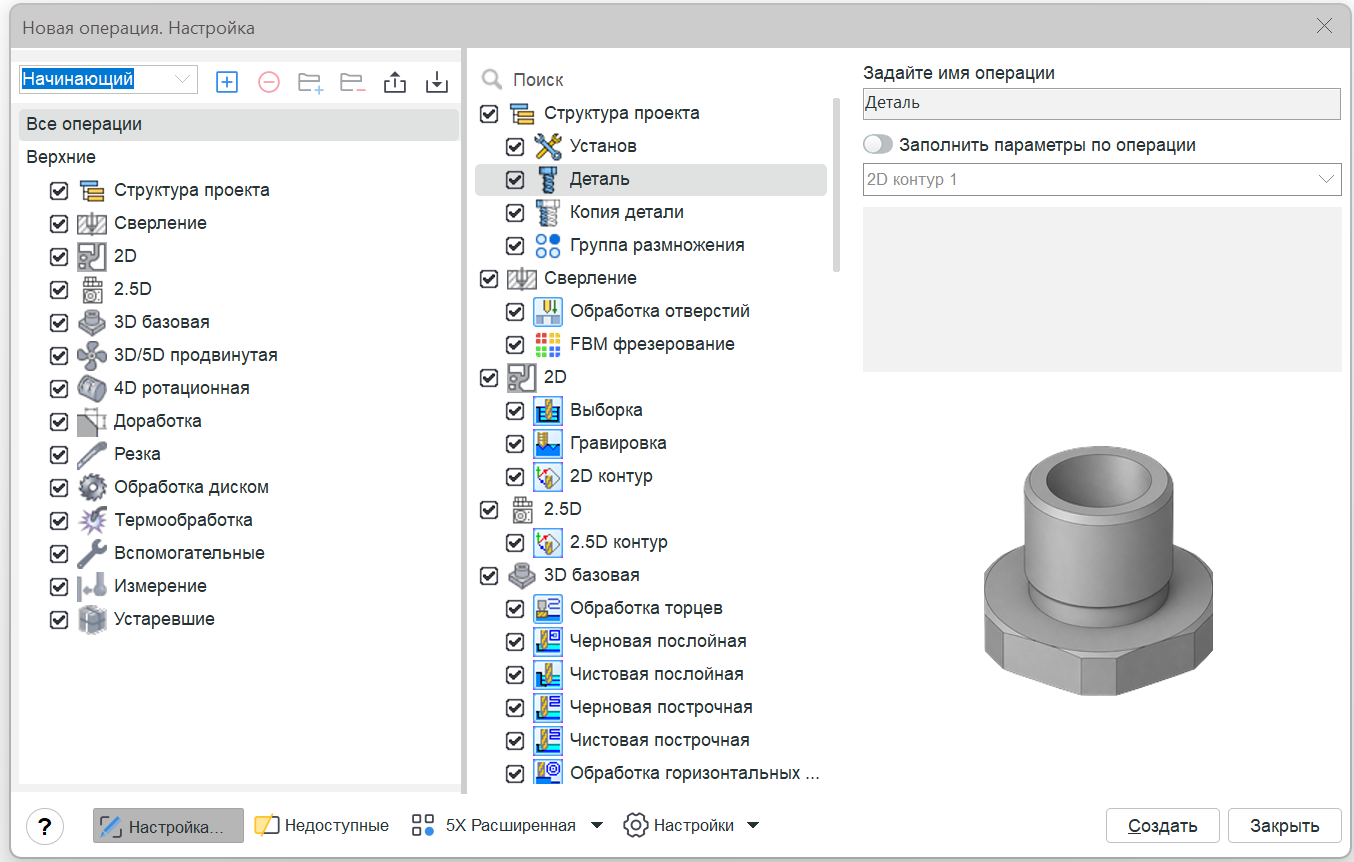
Task: Click the help question mark button
Action: tap(45, 826)
